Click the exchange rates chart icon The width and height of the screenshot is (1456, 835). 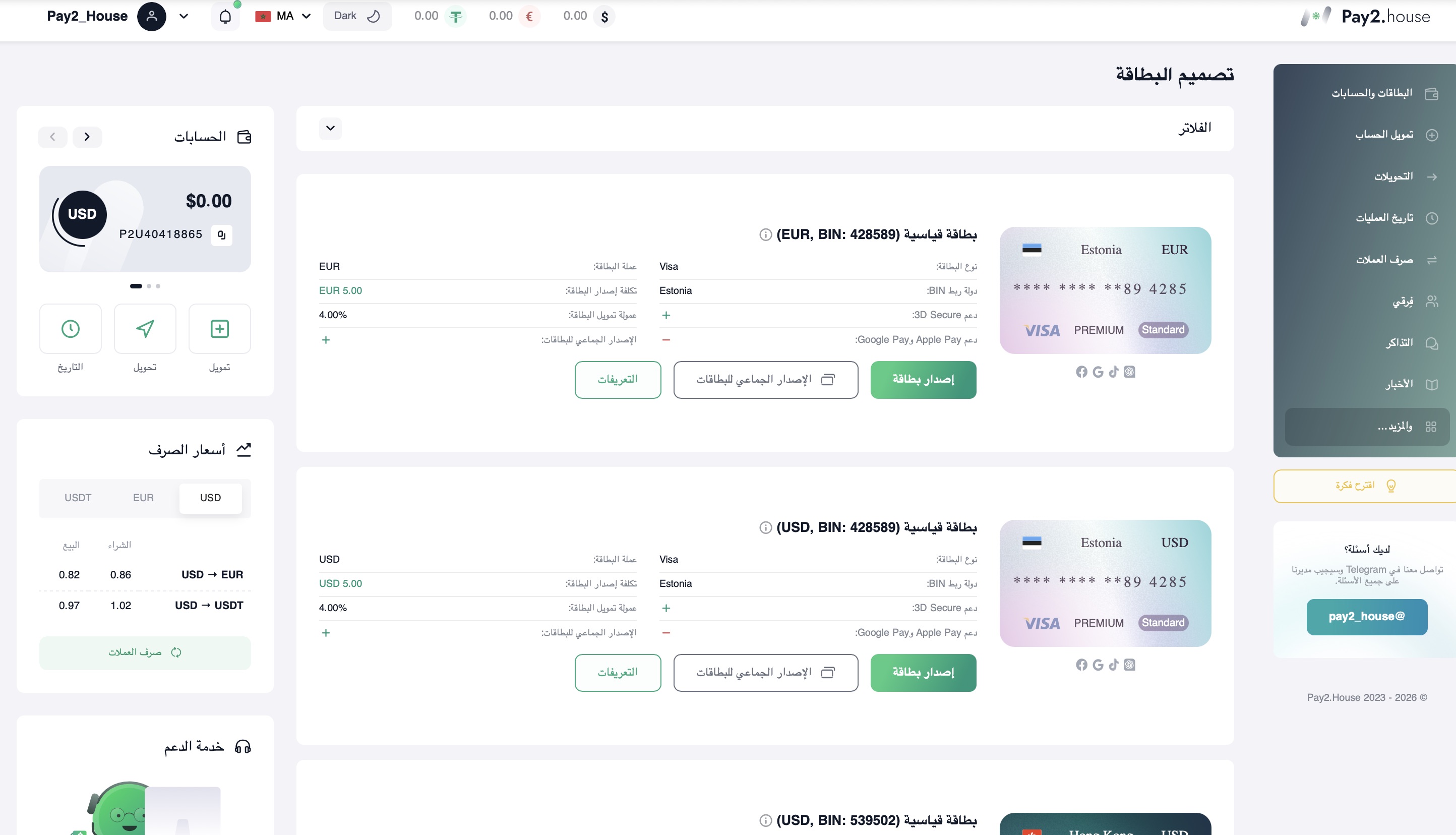[244, 450]
